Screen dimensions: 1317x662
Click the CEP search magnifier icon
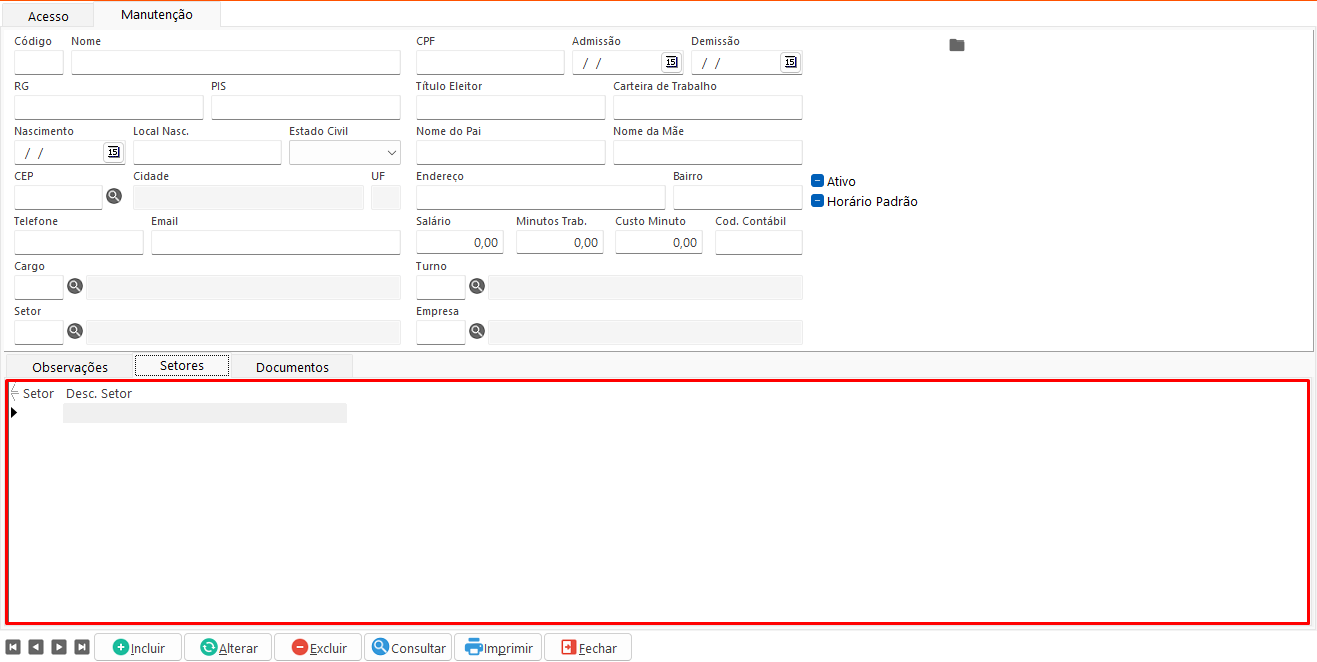(114, 197)
